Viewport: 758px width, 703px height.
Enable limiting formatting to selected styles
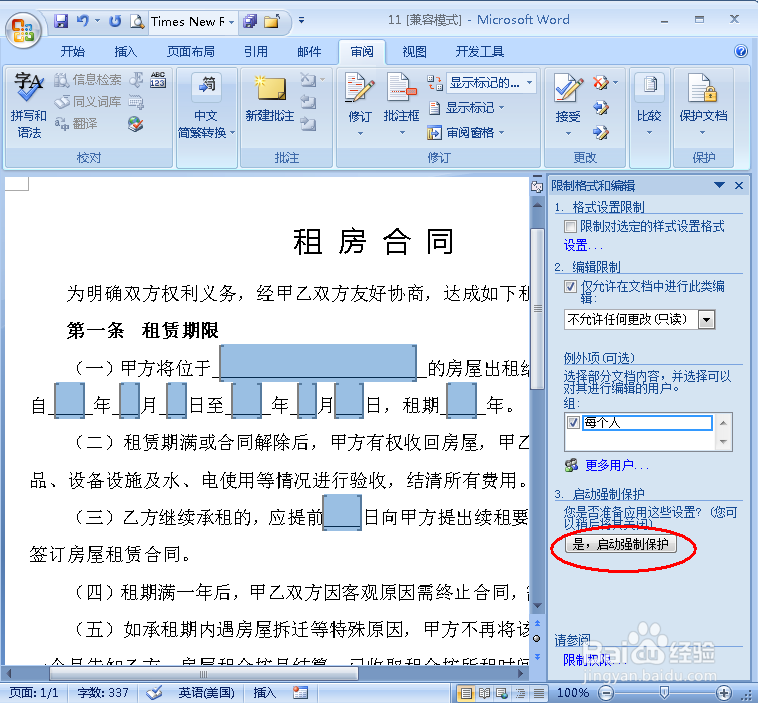570,226
